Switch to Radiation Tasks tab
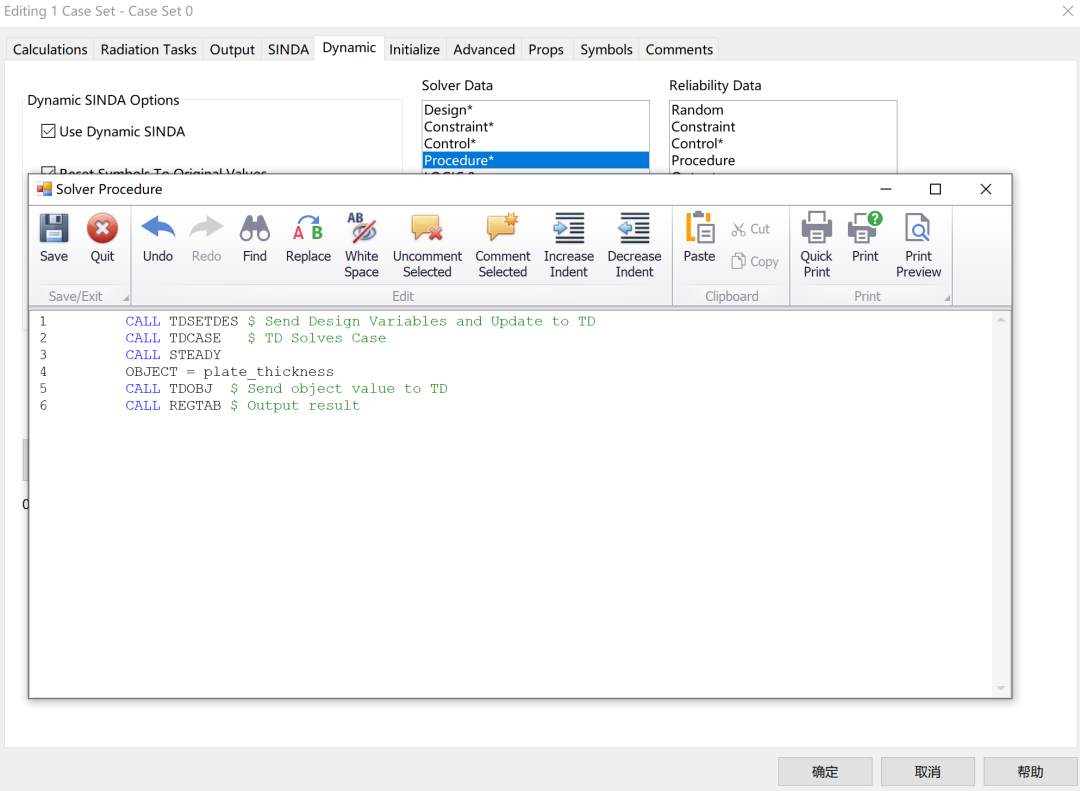The width and height of the screenshot is (1080, 791). 149,50
